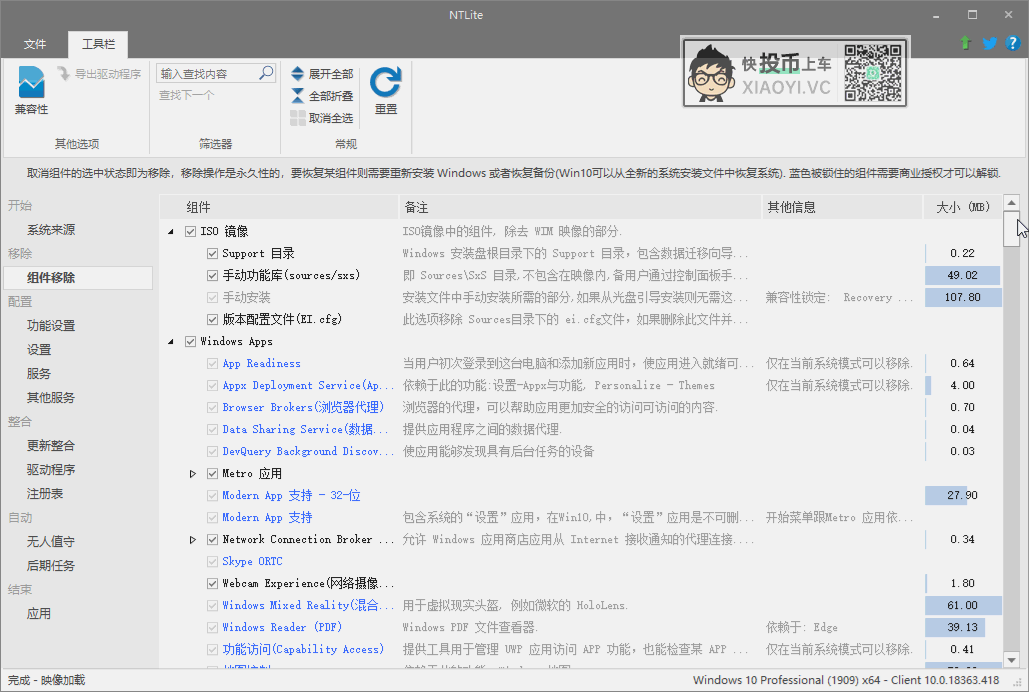1029x692 pixels.
Task: Expand Network Connection Broker node
Action: (193, 540)
